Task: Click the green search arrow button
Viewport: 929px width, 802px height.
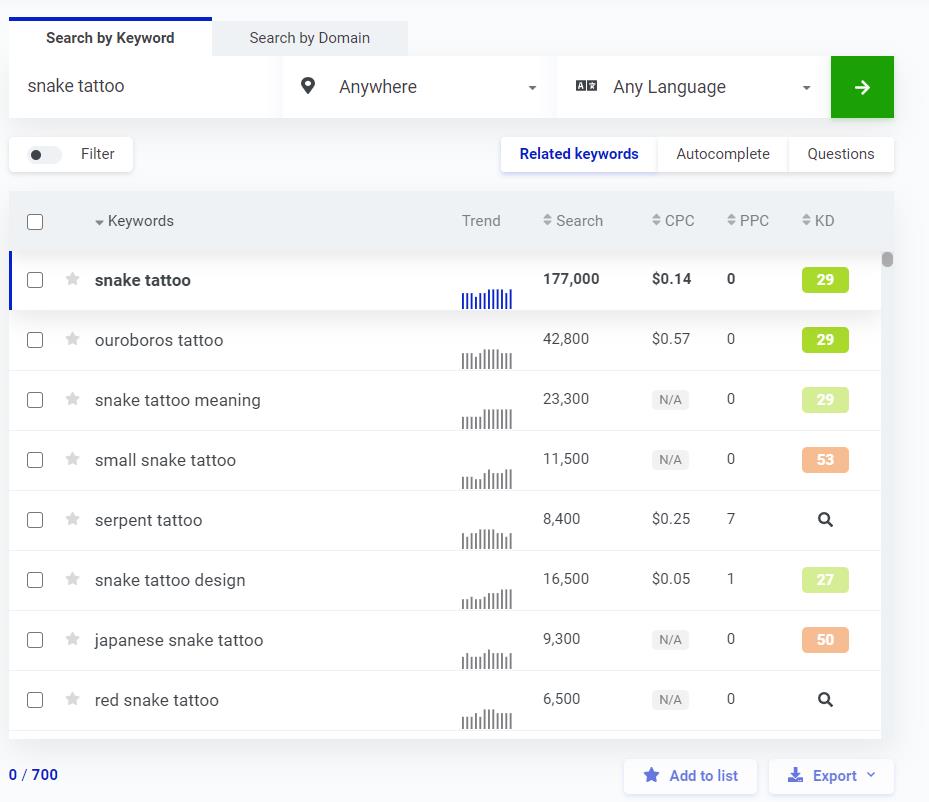Action: tap(862, 87)
